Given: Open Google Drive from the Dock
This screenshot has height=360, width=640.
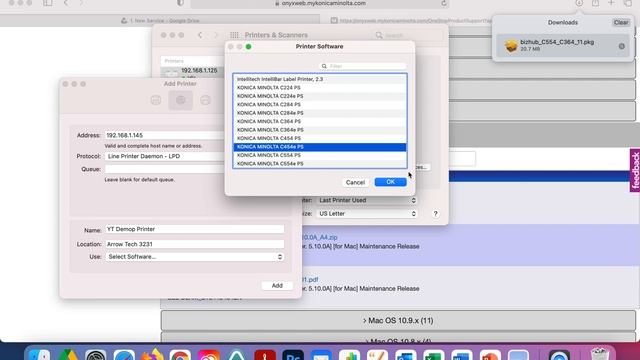Looking at the screenshot, I should [68, 355].
